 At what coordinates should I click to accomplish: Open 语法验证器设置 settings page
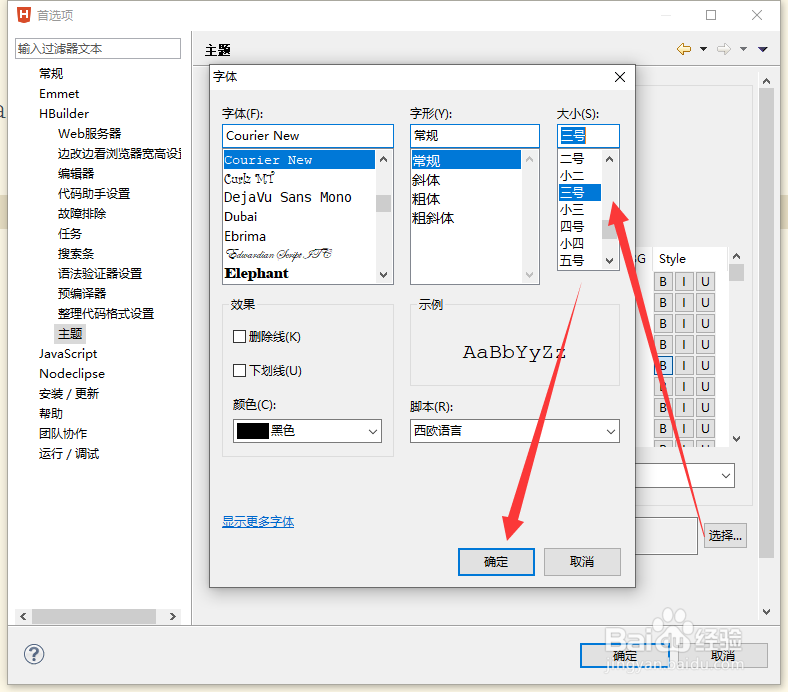pos(100,273)
